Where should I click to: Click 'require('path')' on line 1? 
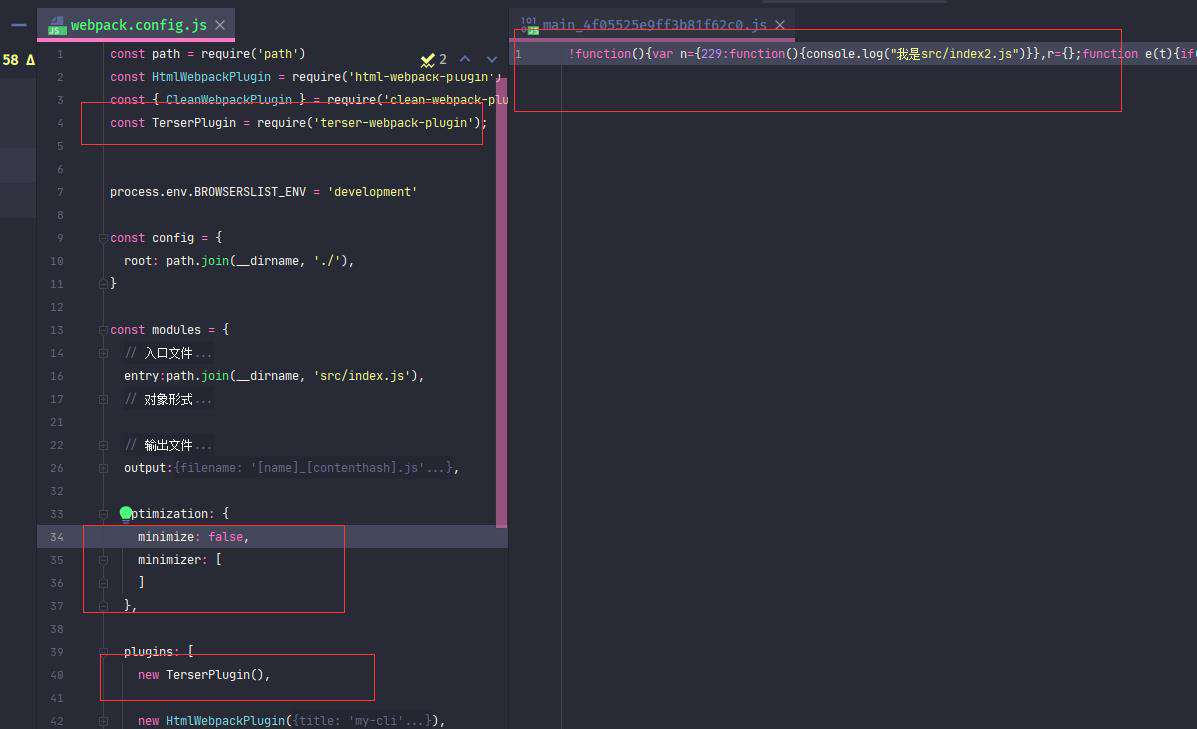coord(253,54)
